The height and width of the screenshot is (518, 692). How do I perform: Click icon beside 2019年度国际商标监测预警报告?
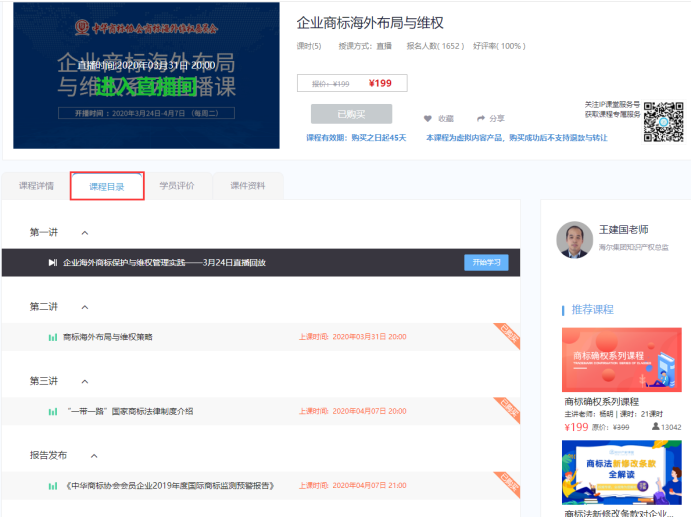click(53, 485)
